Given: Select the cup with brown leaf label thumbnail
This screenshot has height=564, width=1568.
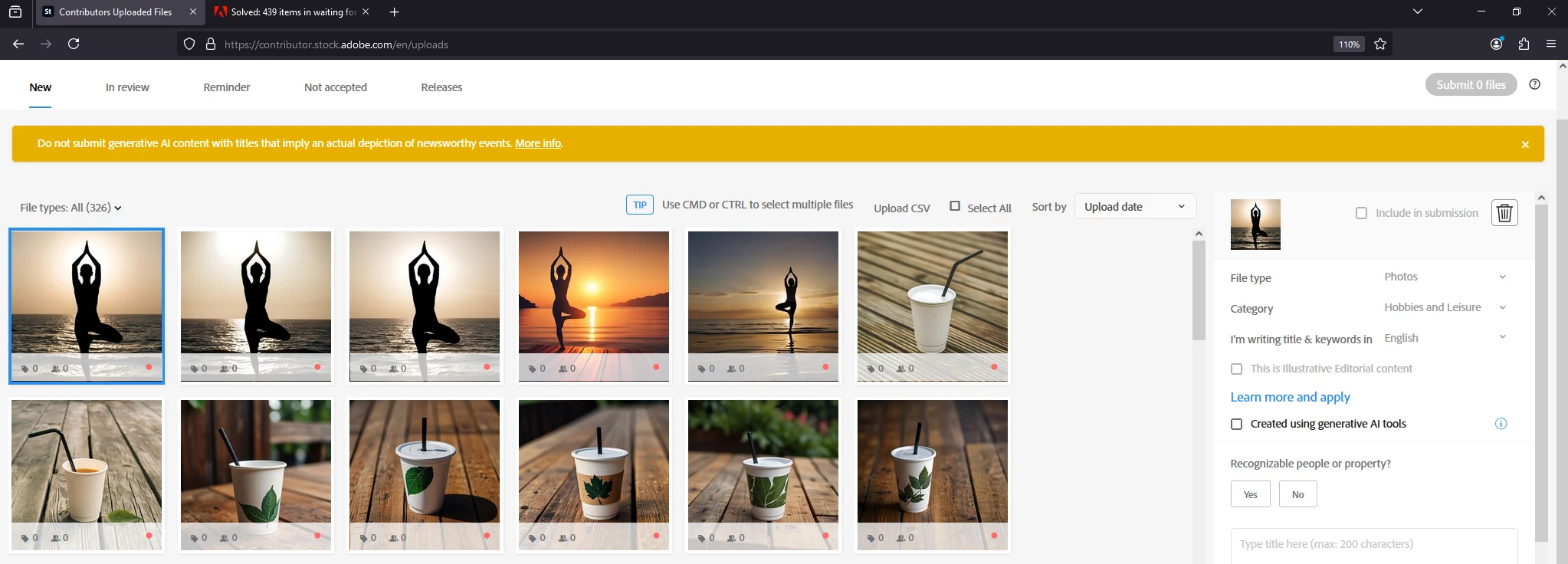Looking at the screenshot, I should tap(594, 474).
